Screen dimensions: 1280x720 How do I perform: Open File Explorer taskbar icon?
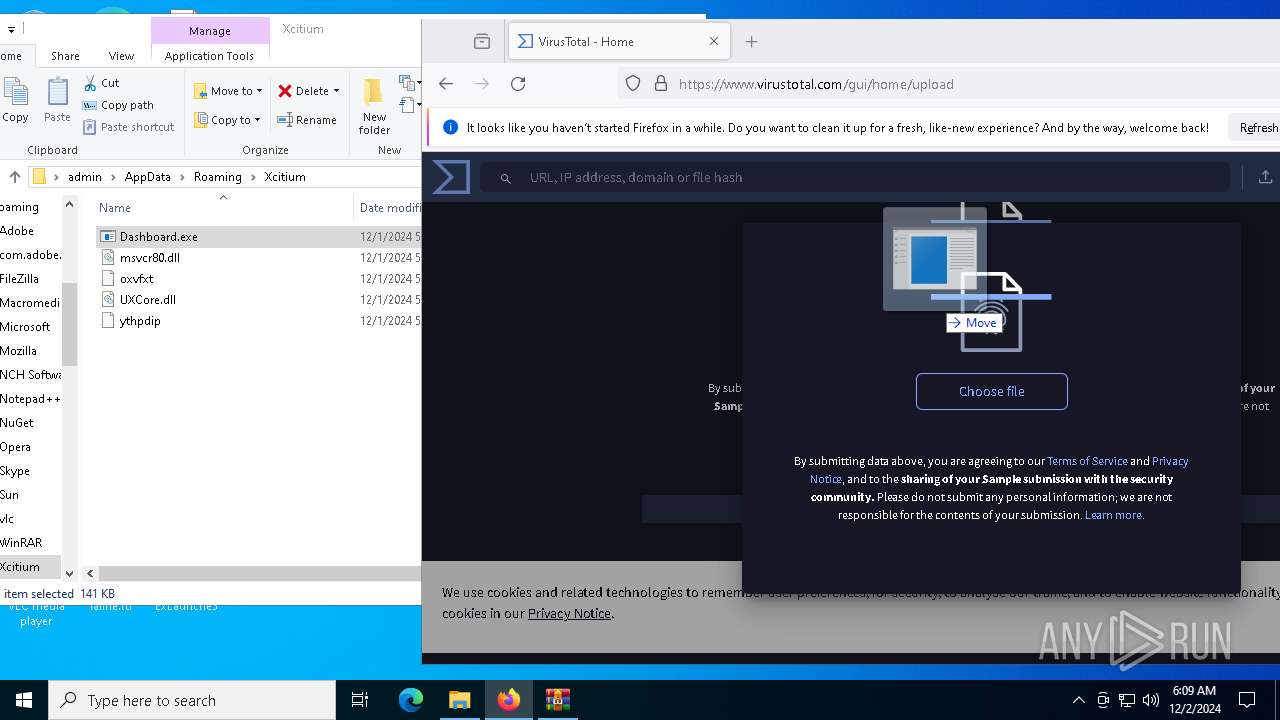click(459, 700)
